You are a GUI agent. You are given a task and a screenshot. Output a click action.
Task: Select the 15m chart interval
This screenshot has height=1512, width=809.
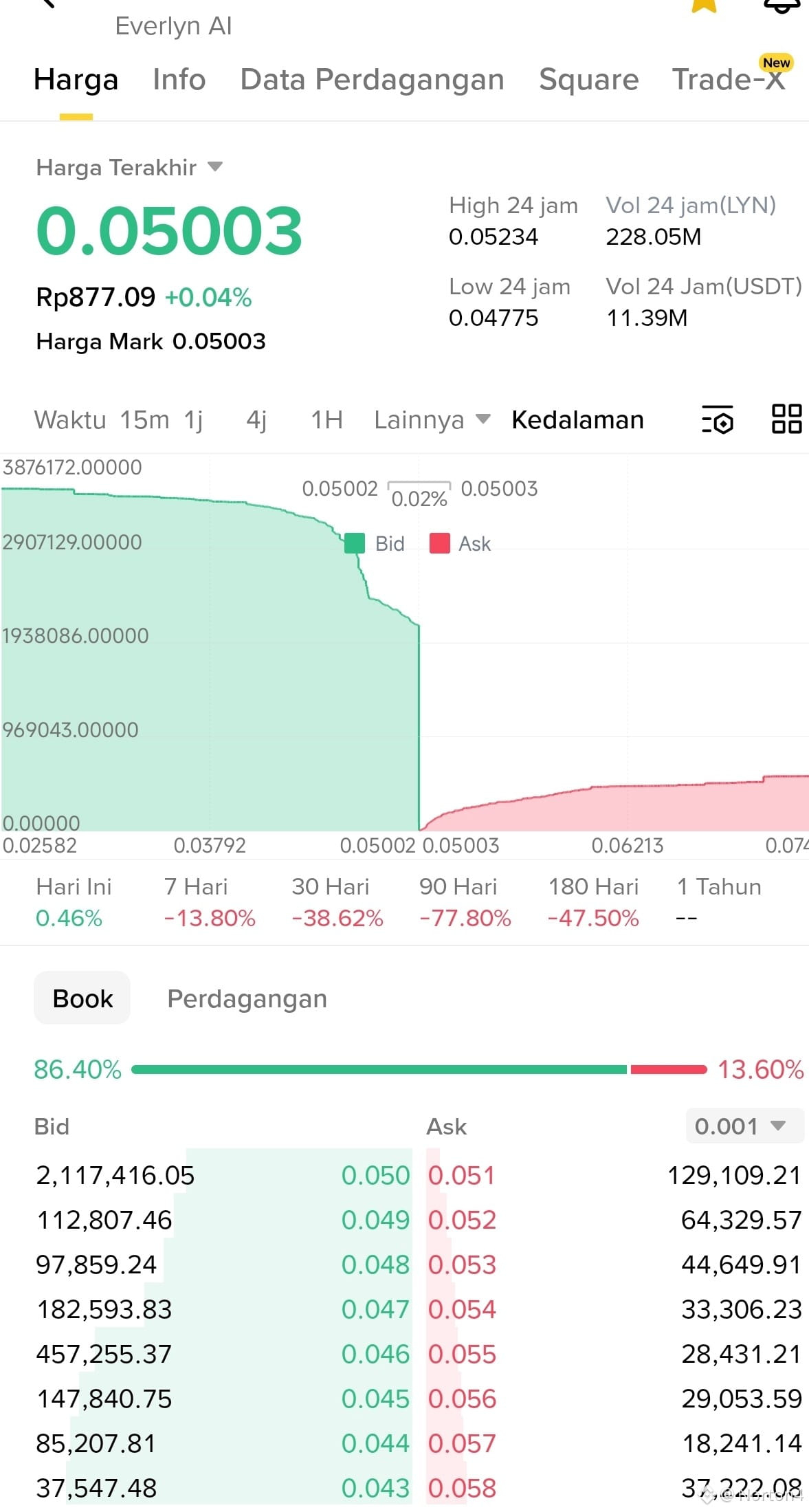145,419
